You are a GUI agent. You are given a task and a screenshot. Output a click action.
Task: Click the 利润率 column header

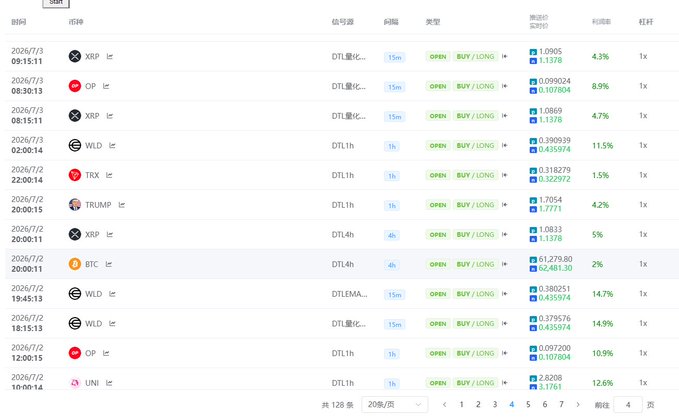coord(601,22)
